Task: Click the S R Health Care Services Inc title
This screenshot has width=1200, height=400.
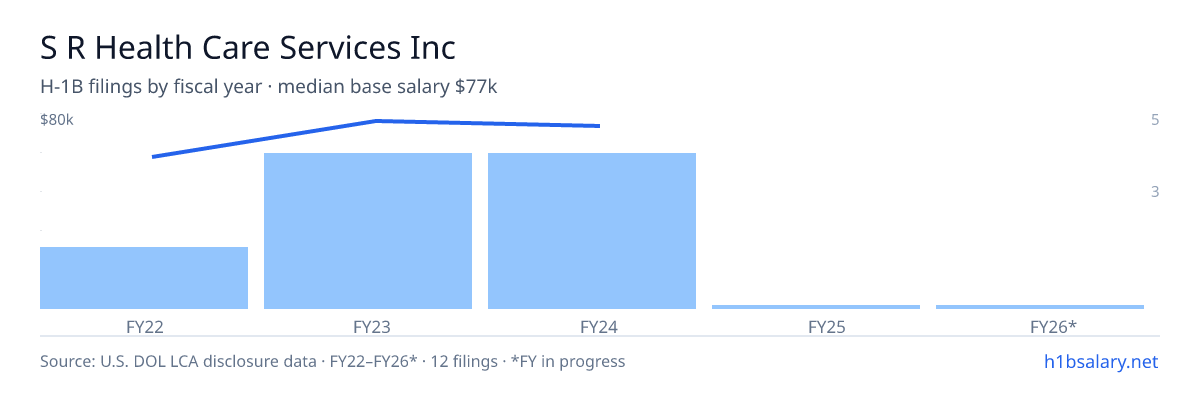Action: coord(248,47)
